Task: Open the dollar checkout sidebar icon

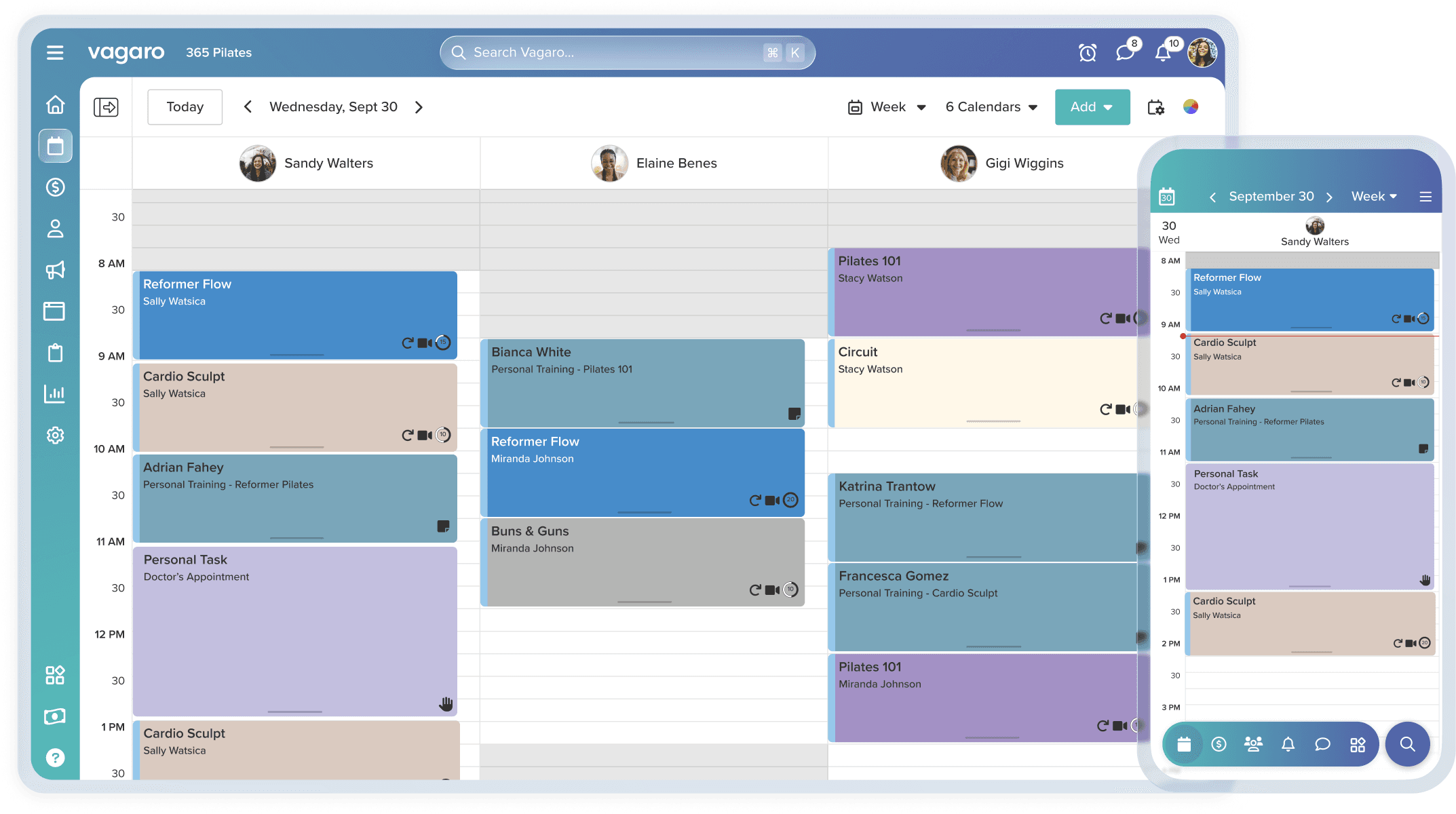Action: (x=55, y=187)
